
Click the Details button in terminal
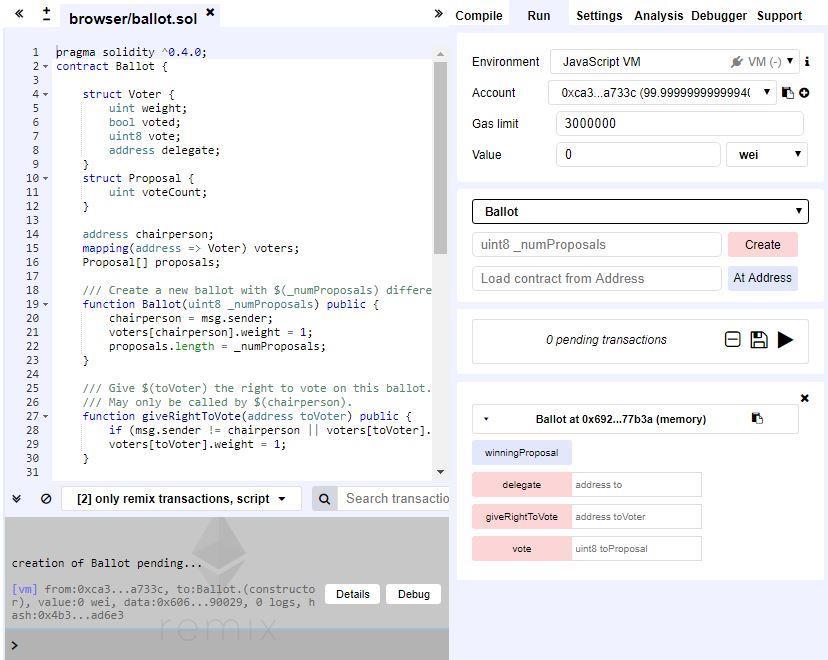(x=353, y=594)
